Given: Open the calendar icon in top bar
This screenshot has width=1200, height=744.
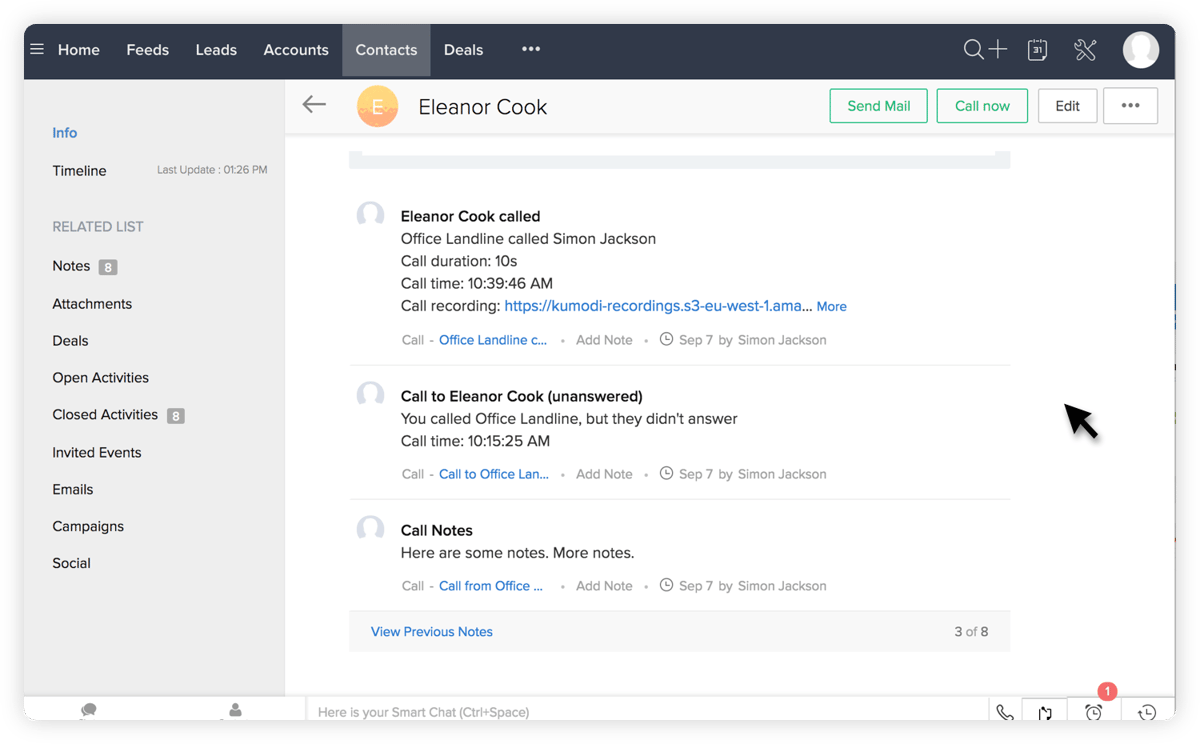Looking at the screenshot, I should (x=1037, y=48).
